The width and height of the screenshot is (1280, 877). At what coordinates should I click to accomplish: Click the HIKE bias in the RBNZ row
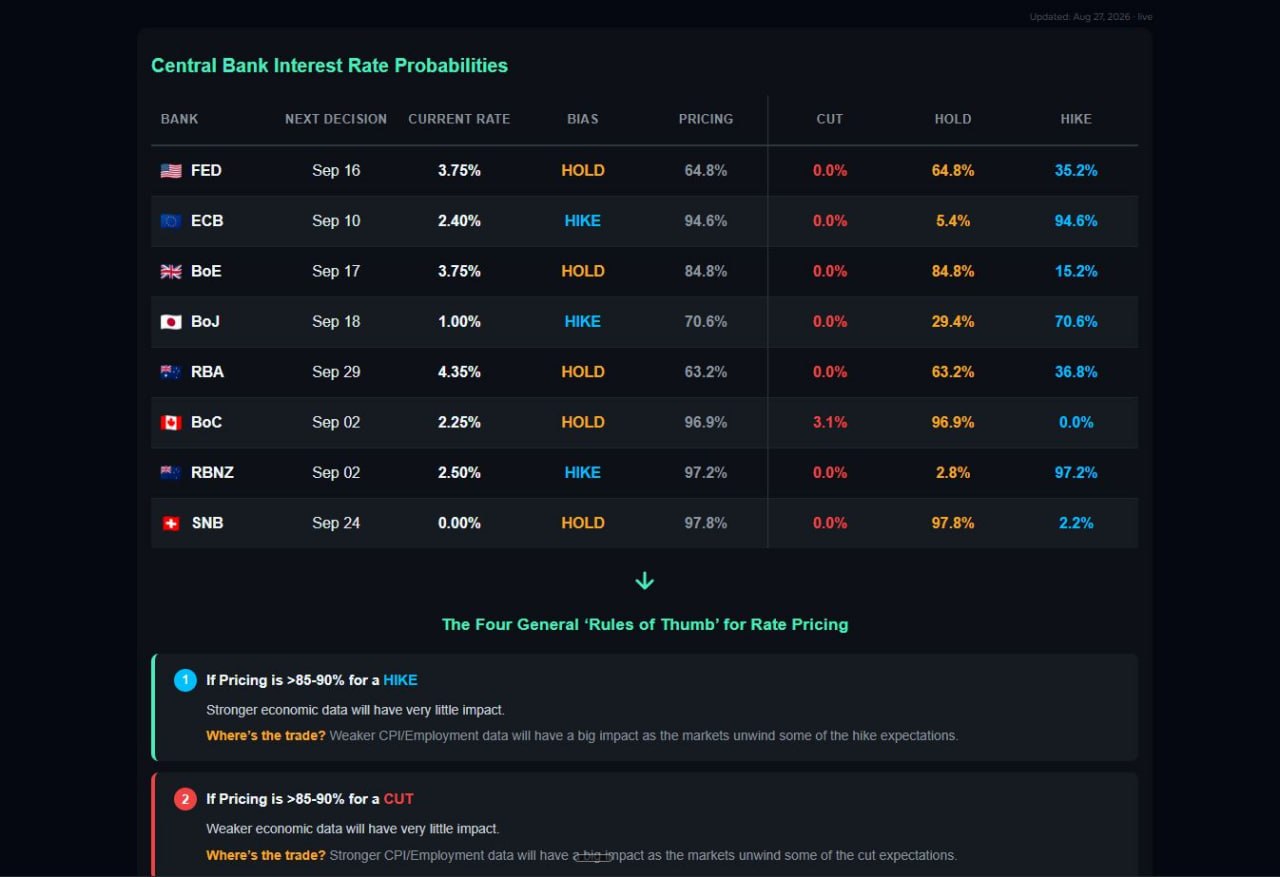pos(583,472)
